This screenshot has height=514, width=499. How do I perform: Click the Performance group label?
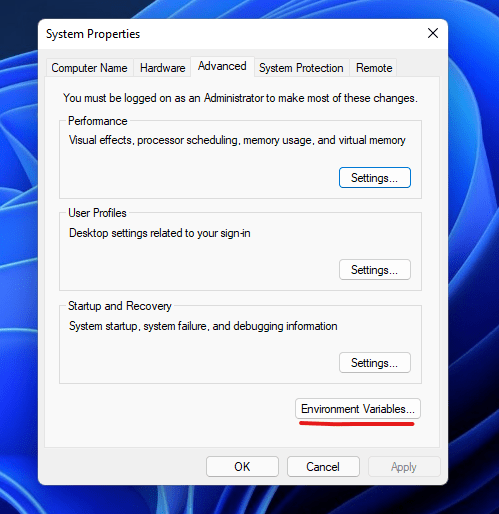point(98,121)
